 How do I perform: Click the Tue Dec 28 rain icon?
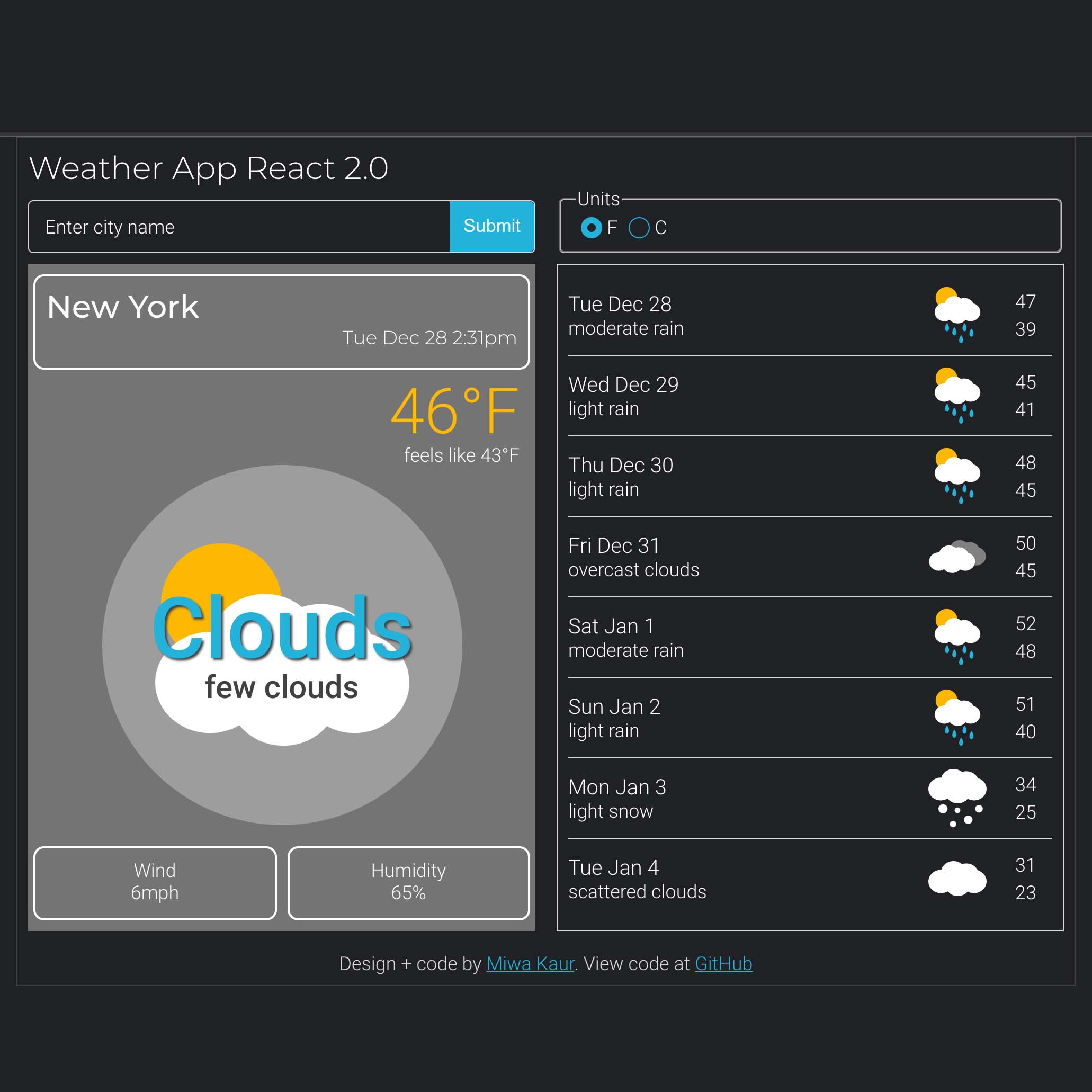click(x=957, y=316)
